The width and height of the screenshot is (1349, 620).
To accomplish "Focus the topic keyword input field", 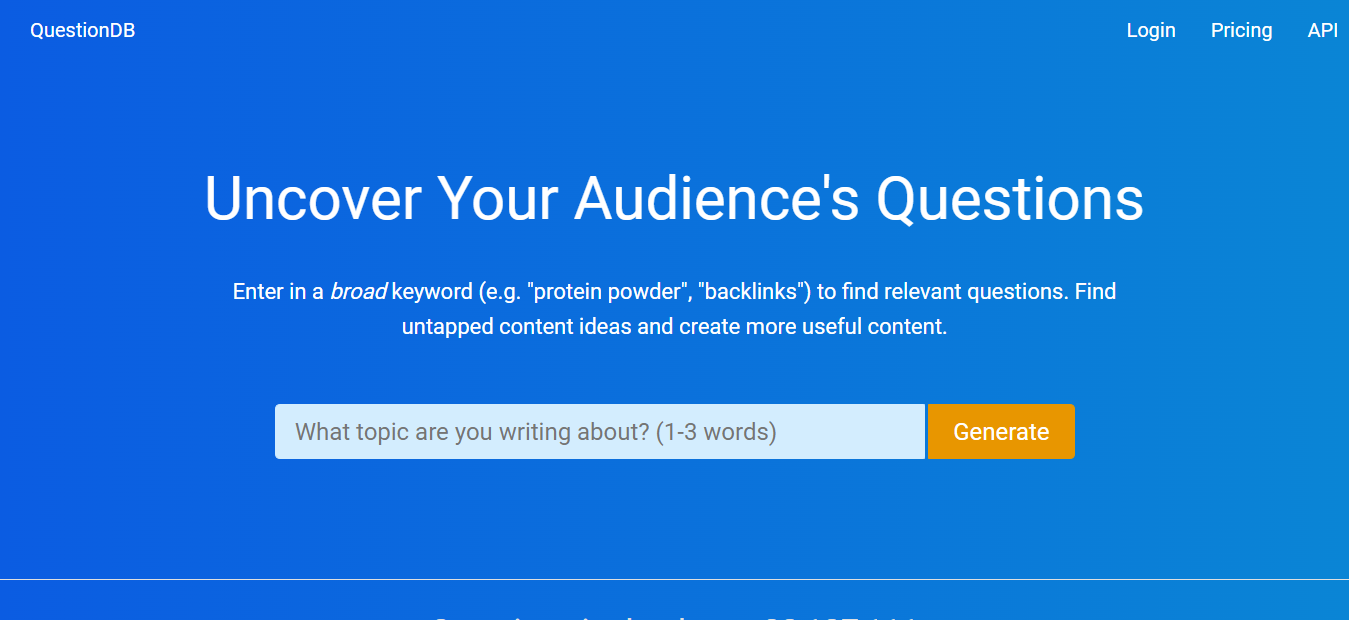I will pos(600,432).
